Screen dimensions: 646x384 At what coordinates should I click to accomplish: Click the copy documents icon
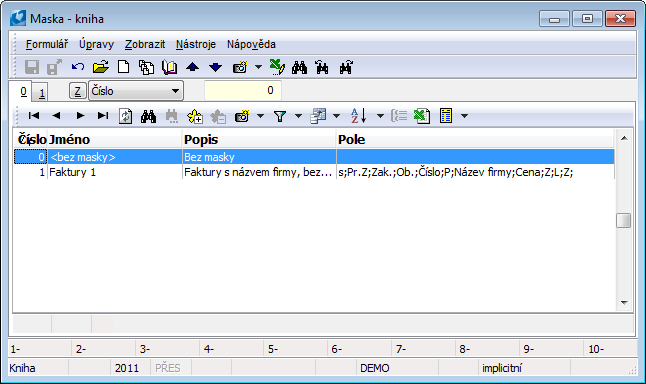point(146,67)
